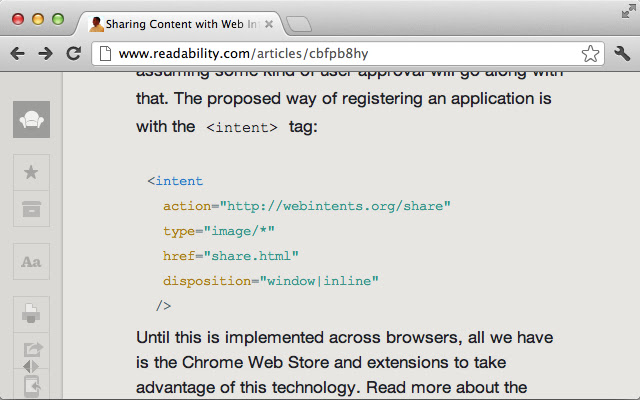The image size is (640, 400).
Task: Click the Readability armchair logo icon
Action: pyautogui.click(x=31, y=120)
